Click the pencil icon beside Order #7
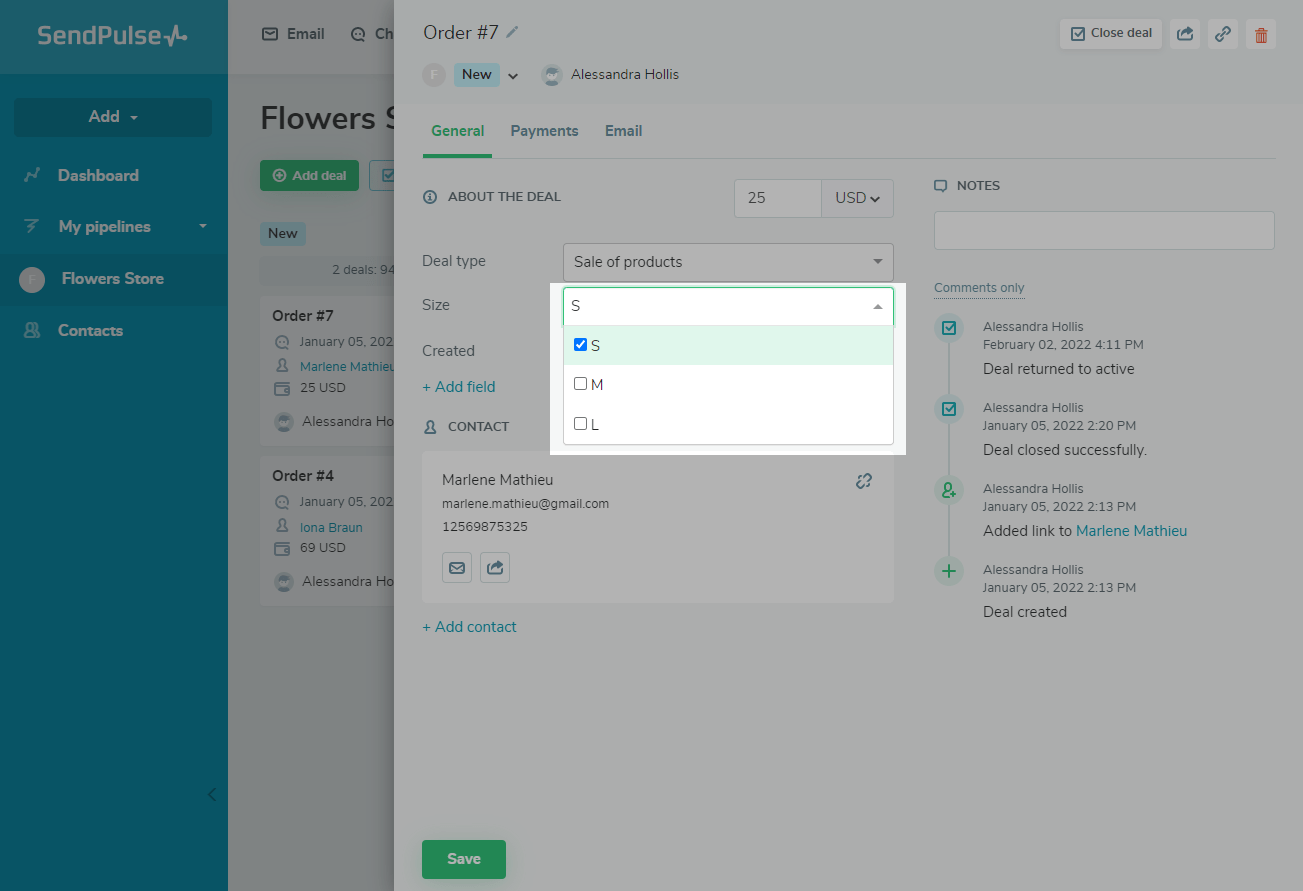Viewport: 1303px width, 891px height. pyautogui.click(x=513, y=32)
